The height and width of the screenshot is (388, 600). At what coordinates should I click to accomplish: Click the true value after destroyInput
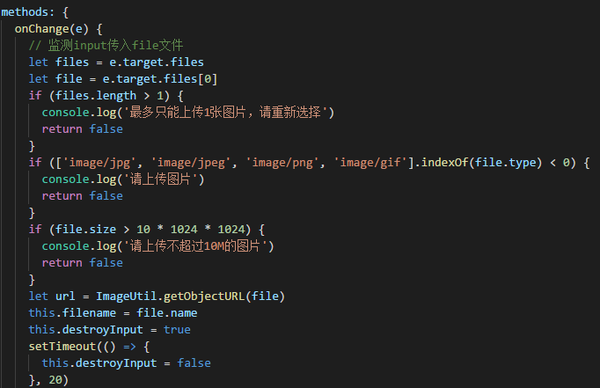click(x=177, y=329)
